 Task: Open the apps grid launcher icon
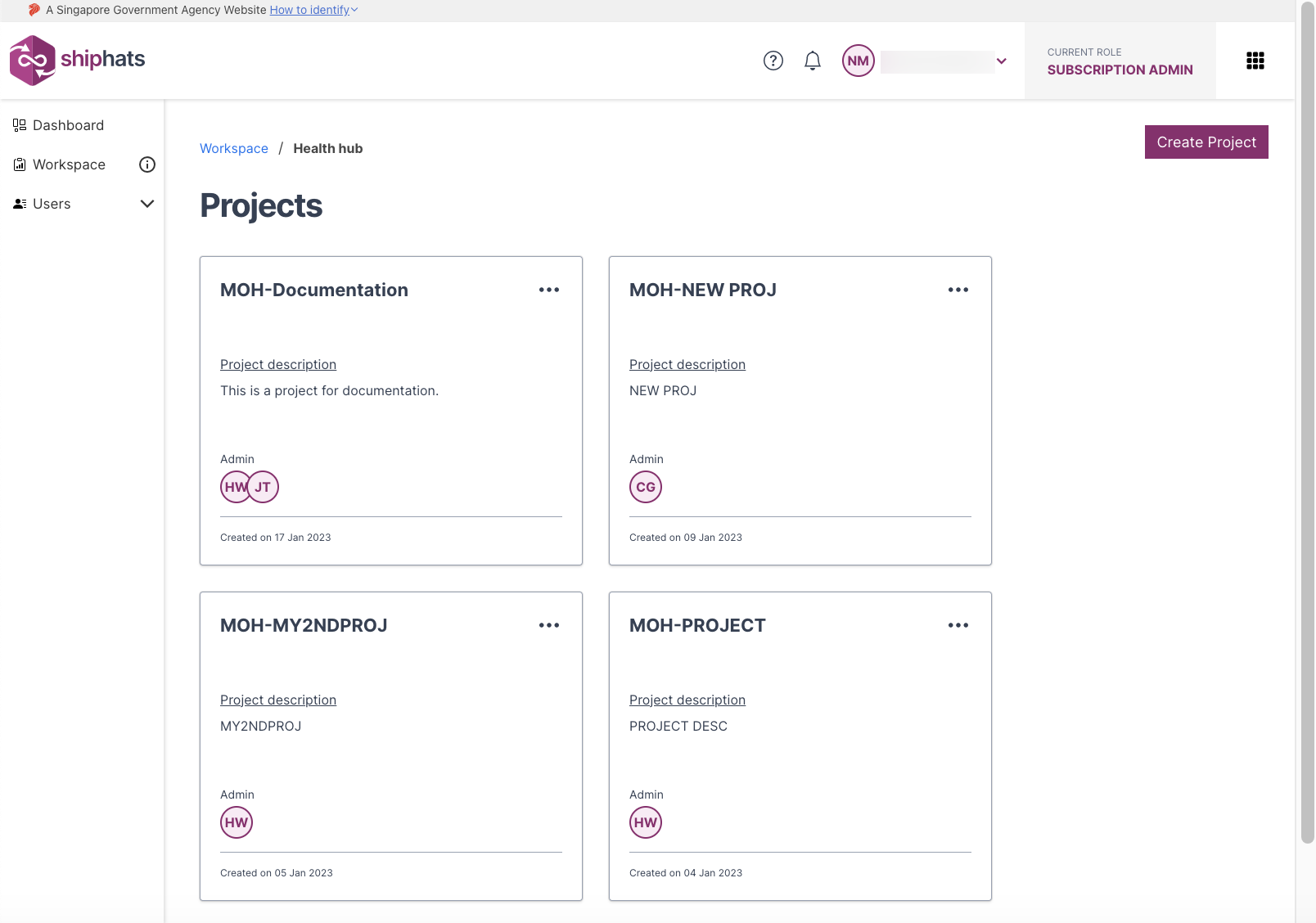pos(1255,61)
